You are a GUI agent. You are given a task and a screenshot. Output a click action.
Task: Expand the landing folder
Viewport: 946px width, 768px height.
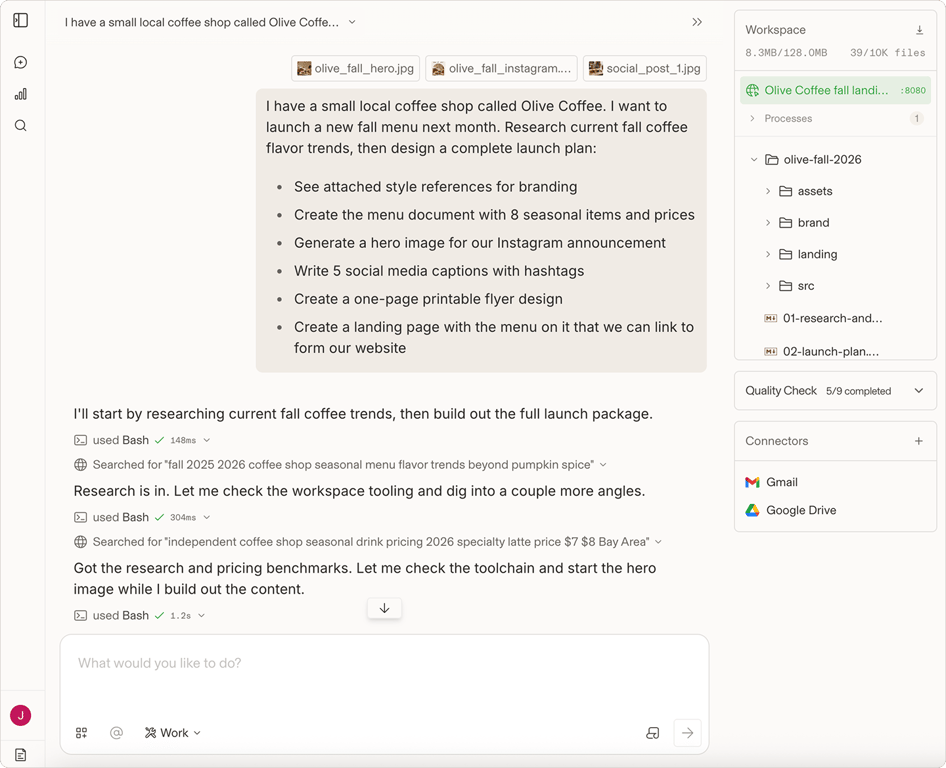click(767, 255)
